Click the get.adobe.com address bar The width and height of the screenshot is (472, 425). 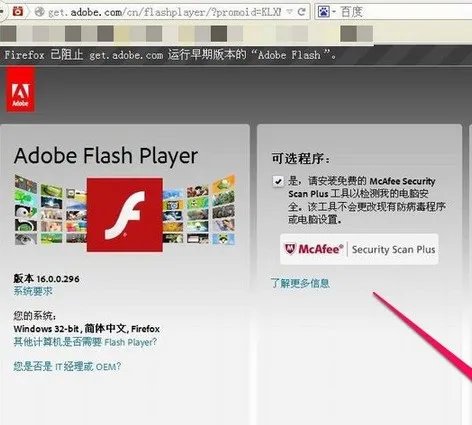point(165,12)
